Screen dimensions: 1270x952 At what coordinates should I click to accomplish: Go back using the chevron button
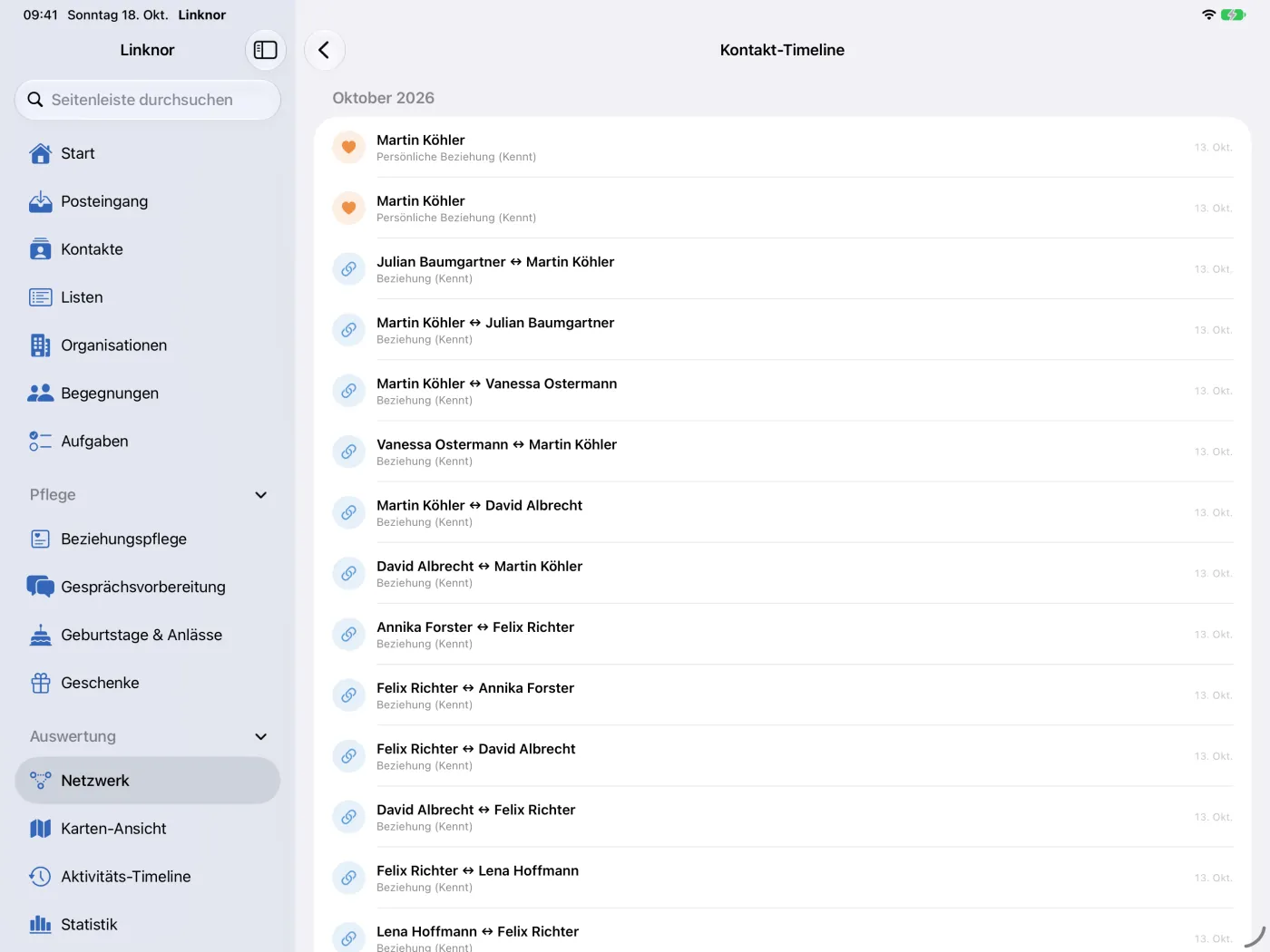[325, 50]
